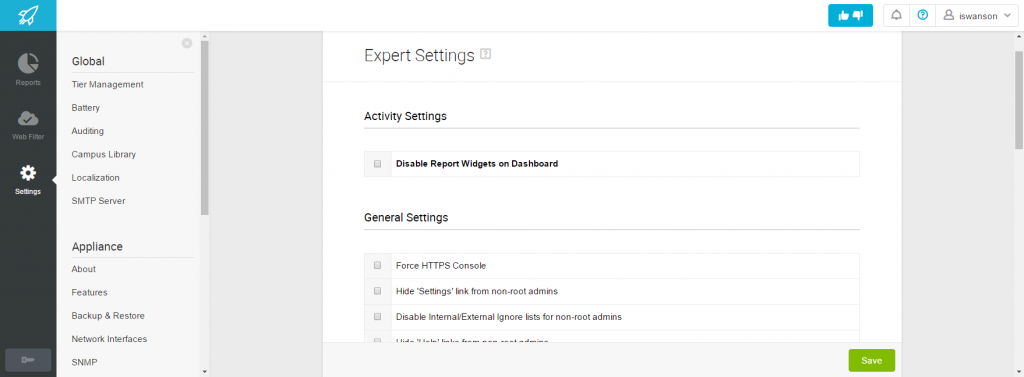
Task: Open SNMP settings
Action: click(84, 362)
